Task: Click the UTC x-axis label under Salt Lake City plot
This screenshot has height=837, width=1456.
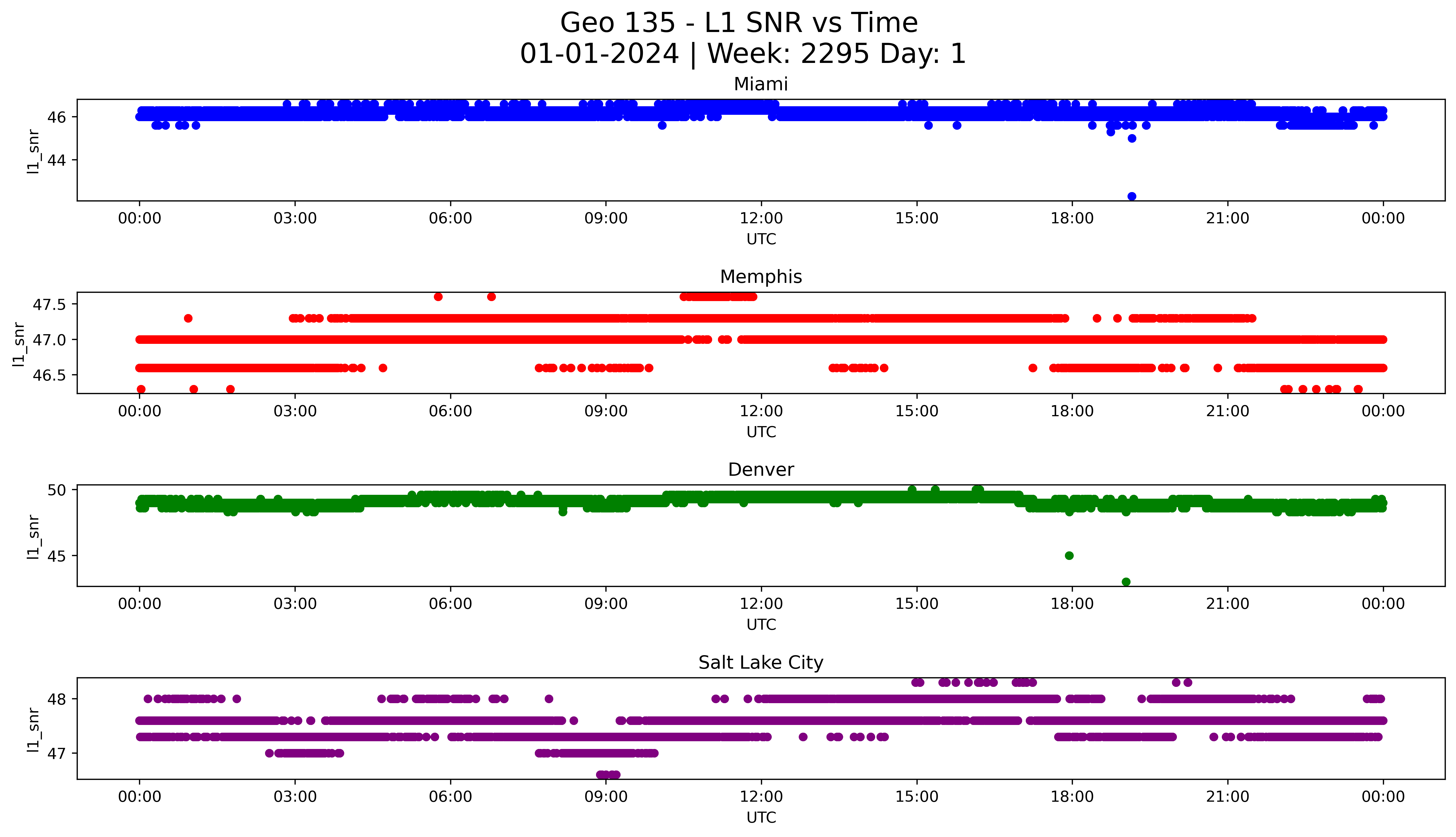Action: tap(761, 817)
